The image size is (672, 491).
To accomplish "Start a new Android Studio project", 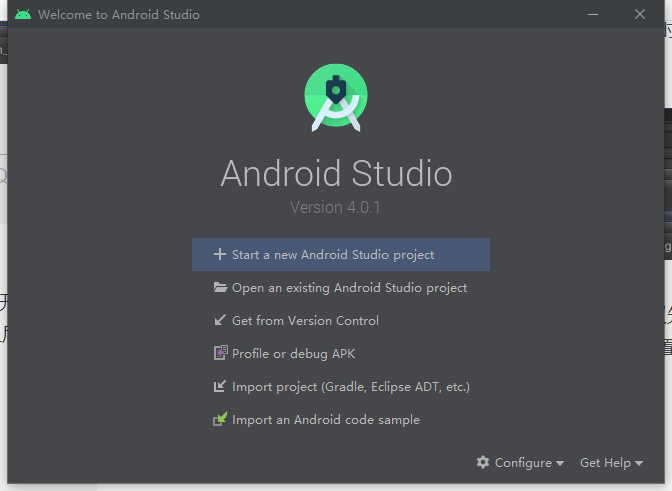I will [341, 254].
